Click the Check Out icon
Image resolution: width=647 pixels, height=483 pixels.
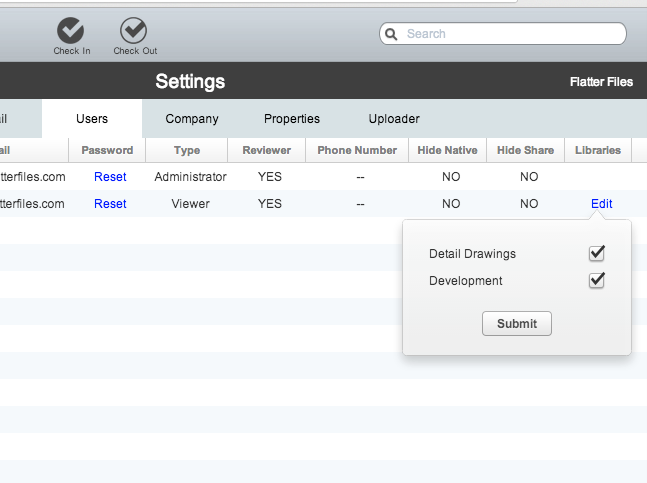click(x=134, y=31)
